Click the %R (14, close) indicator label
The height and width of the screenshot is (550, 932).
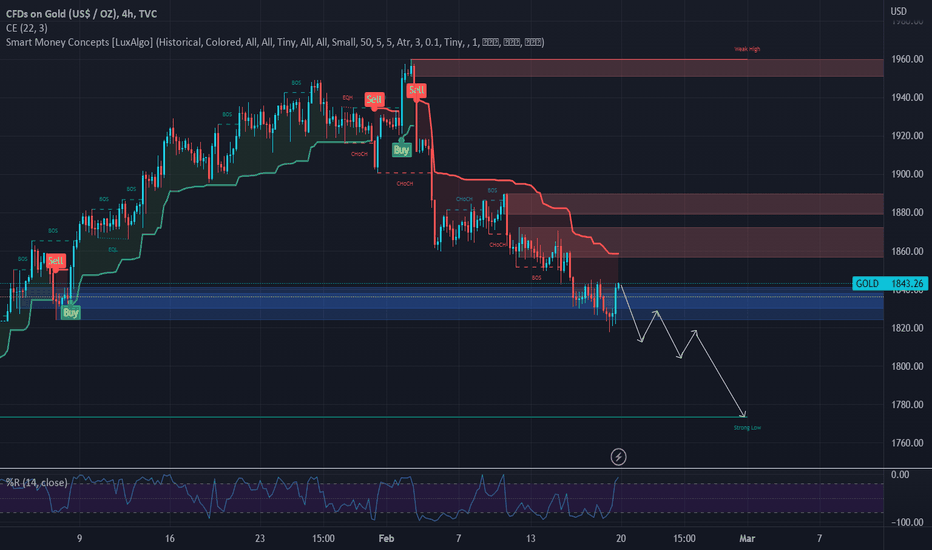coord(37,482)
